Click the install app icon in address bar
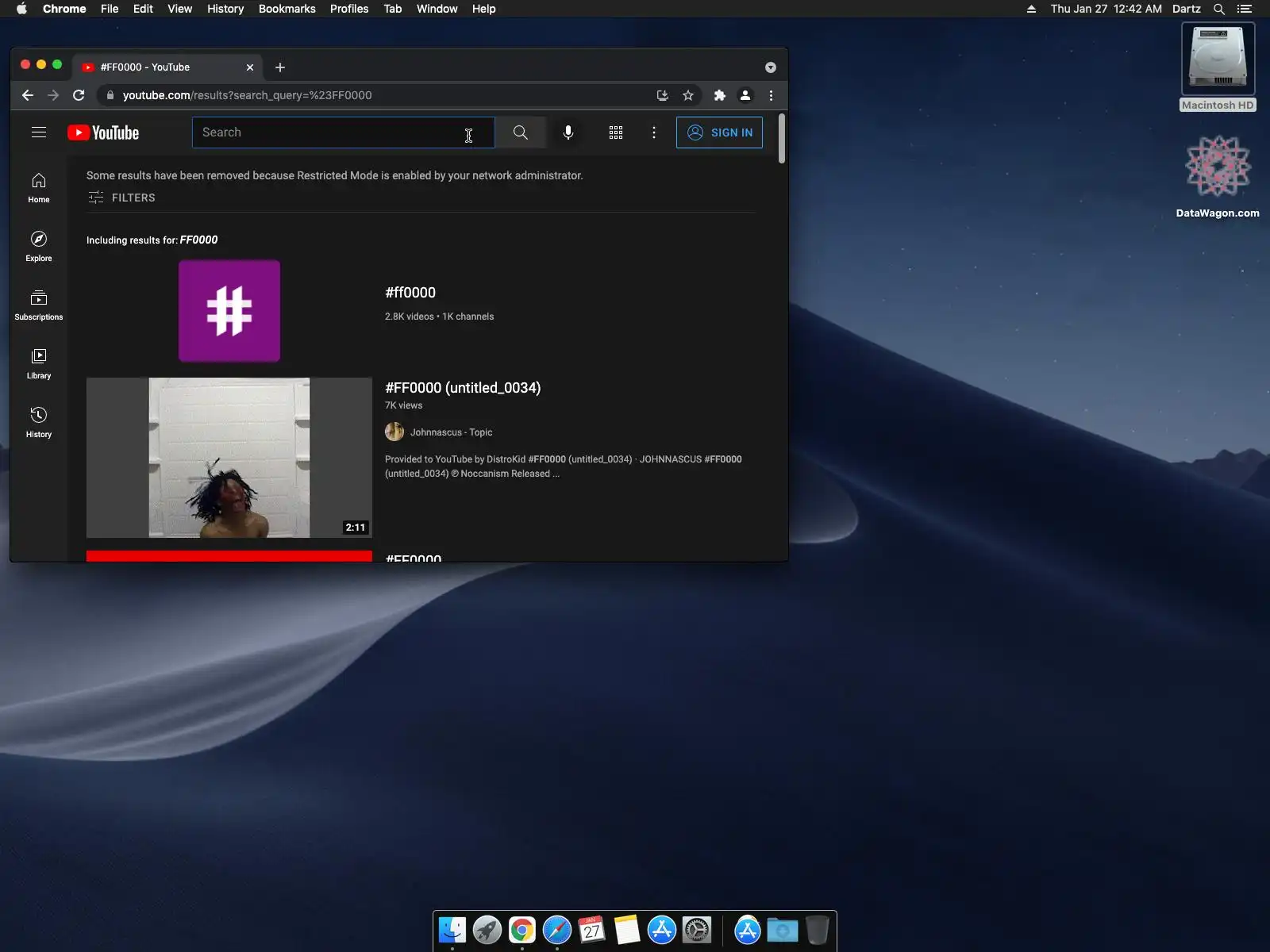 [x=663, y=95]
